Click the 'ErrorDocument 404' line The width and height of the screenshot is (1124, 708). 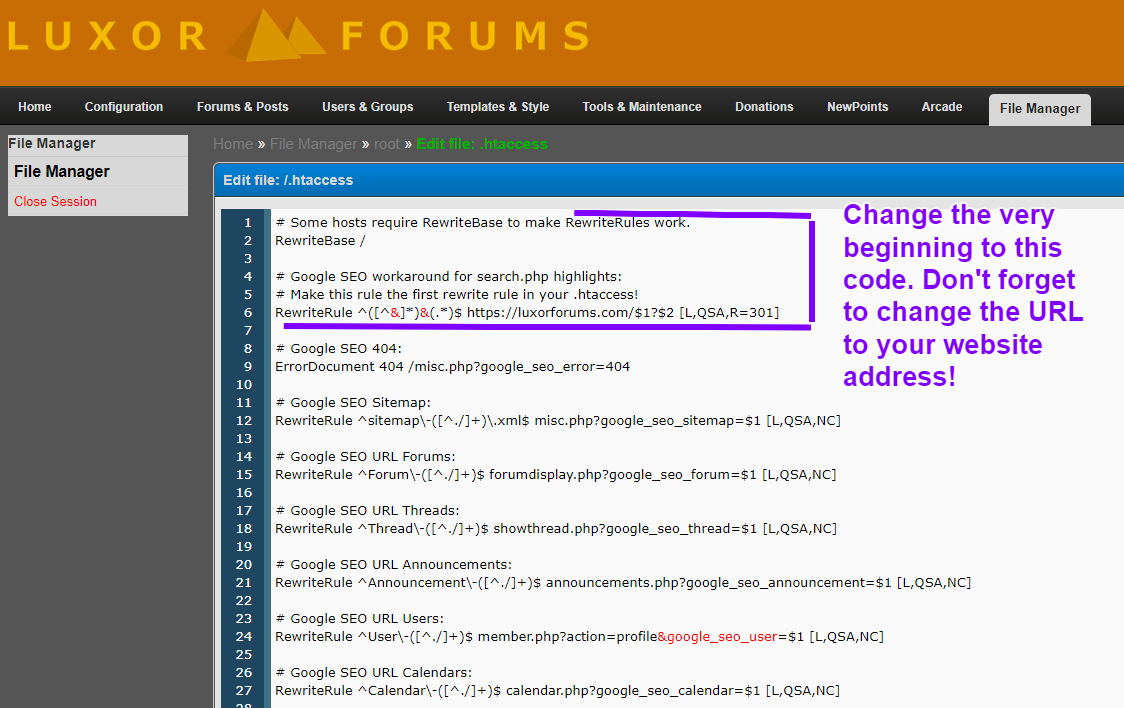click(x=452, y=367)
